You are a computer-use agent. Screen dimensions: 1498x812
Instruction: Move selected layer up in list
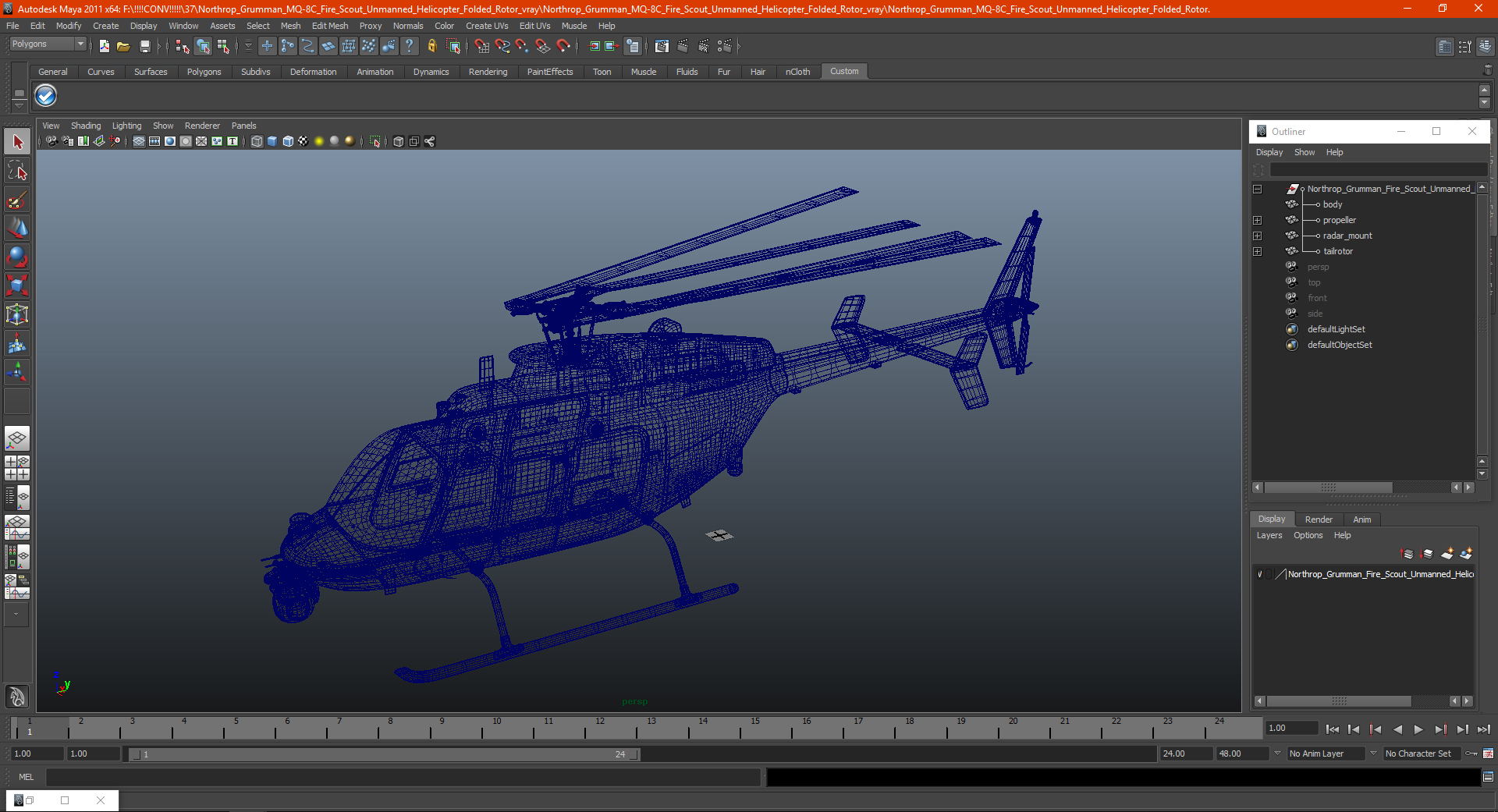[1407, 554]
